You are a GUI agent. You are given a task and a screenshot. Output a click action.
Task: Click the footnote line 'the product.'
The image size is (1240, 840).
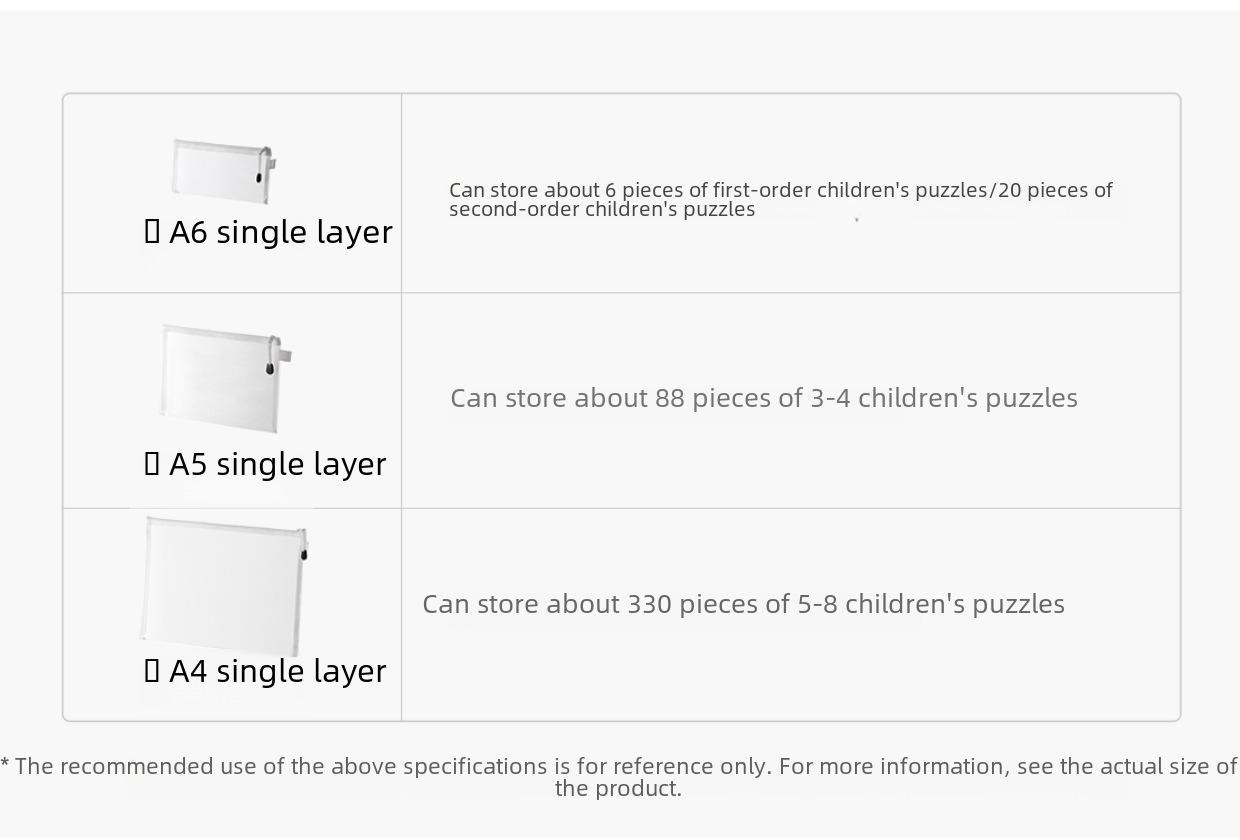tap(618, 788)
